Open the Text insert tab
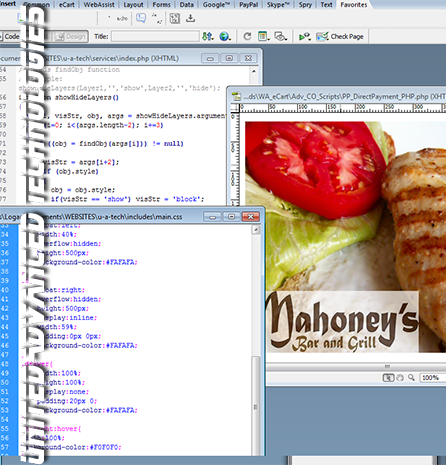446x465 pixels. coord(326,5)
